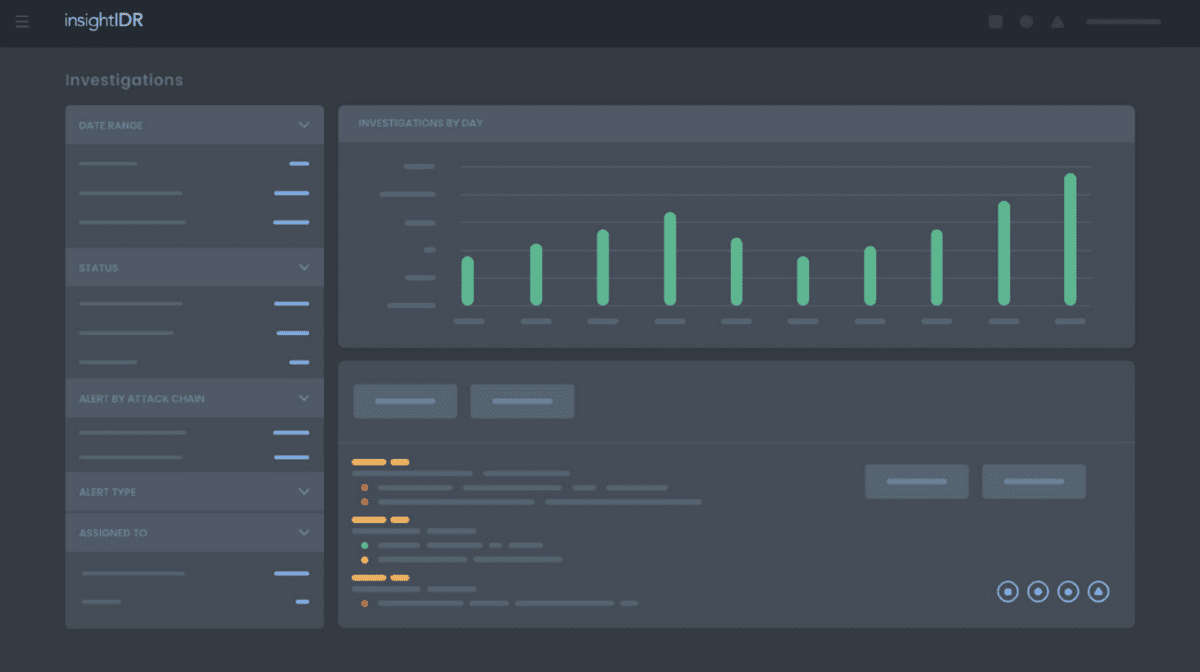Expand the ALERT TYPE filter section
This screenshot has width=1200, height=672.
tap(304, 492)
